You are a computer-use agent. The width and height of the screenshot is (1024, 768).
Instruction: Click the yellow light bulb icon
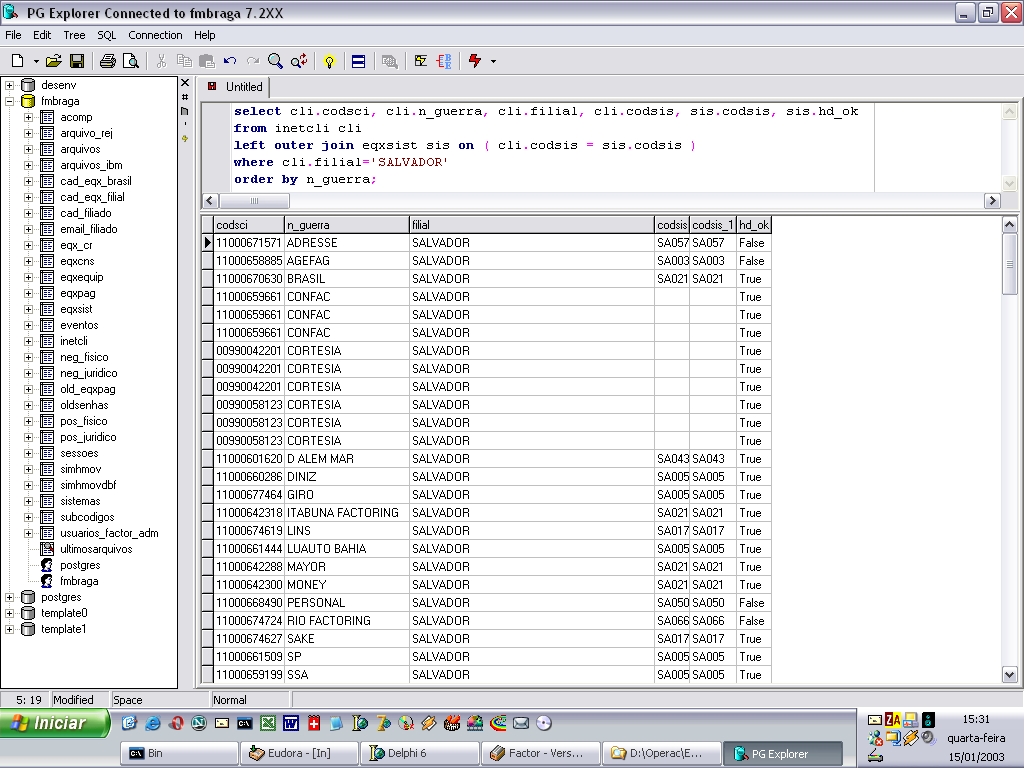pos(328,61)
